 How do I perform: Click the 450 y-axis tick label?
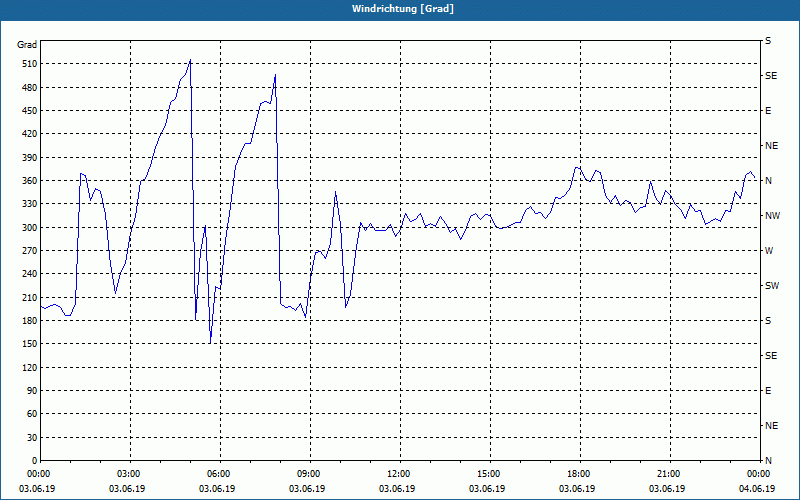[30, 111]
